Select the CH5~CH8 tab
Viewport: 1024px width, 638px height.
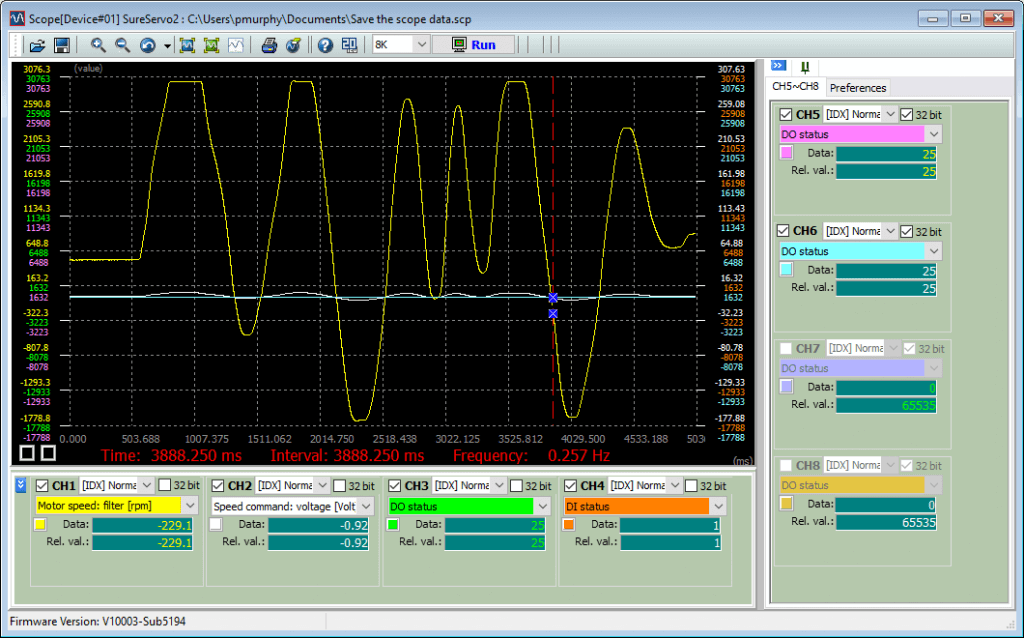[x=795, y=87]
